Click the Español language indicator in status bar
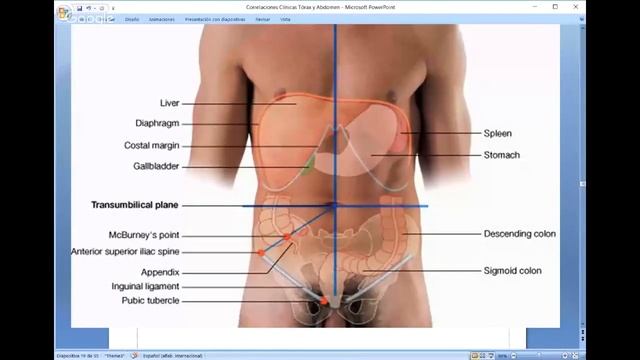Image resolution: width=640 pixels, height=360 pixels. pos(173,356)
